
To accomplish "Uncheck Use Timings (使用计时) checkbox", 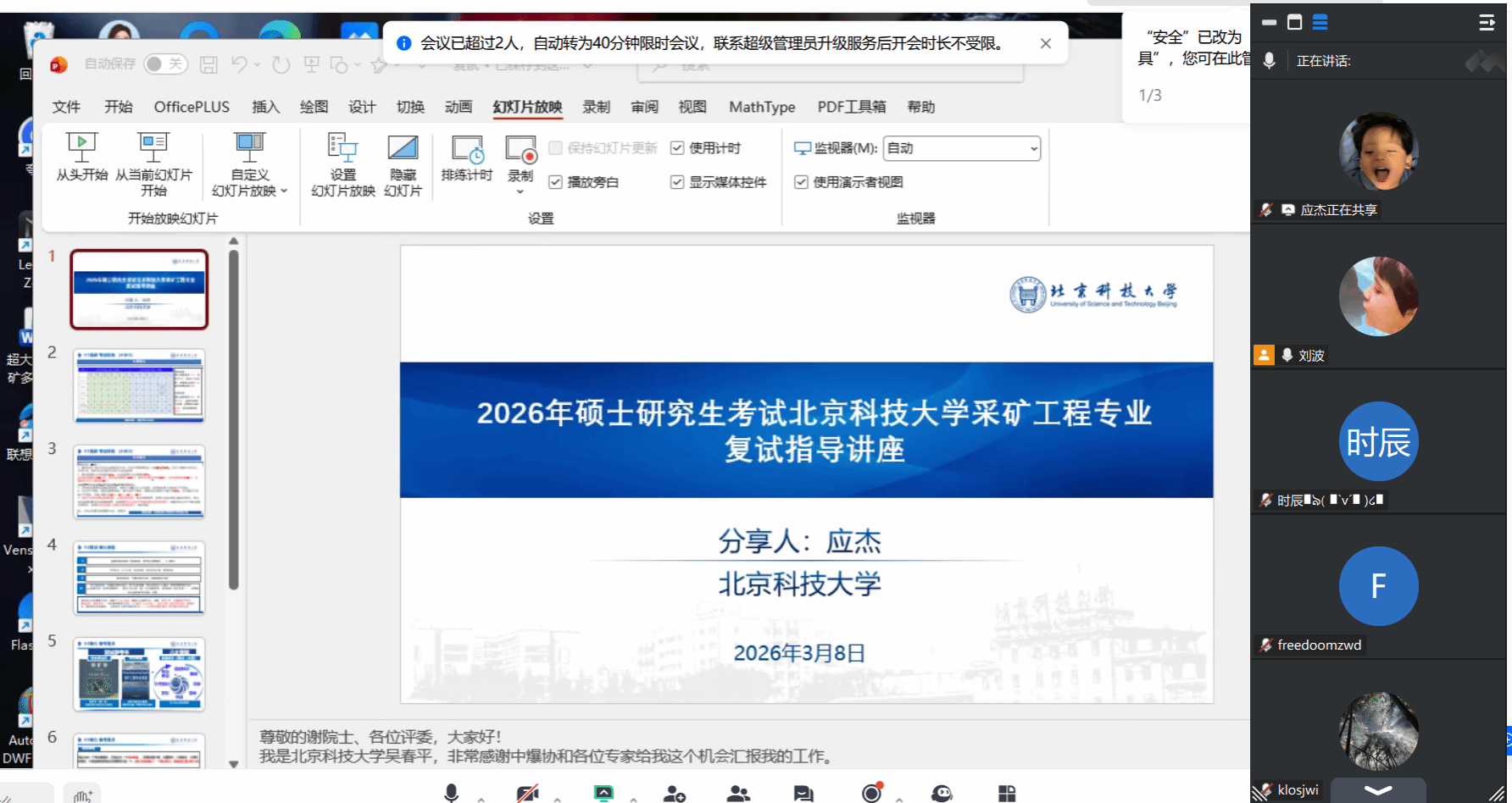I will (x=677, y=148).
